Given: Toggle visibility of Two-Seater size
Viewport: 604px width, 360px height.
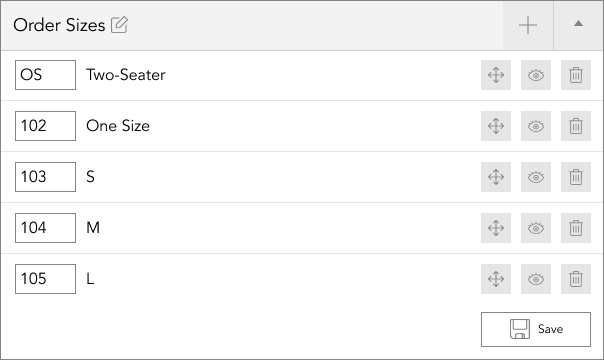Looking at the screenshot, I should (x=536, y=75).
